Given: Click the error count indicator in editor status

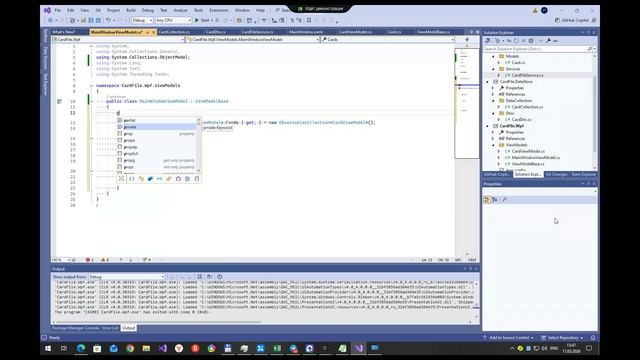Looking at the screenshot, I should [x=89, y=260].
